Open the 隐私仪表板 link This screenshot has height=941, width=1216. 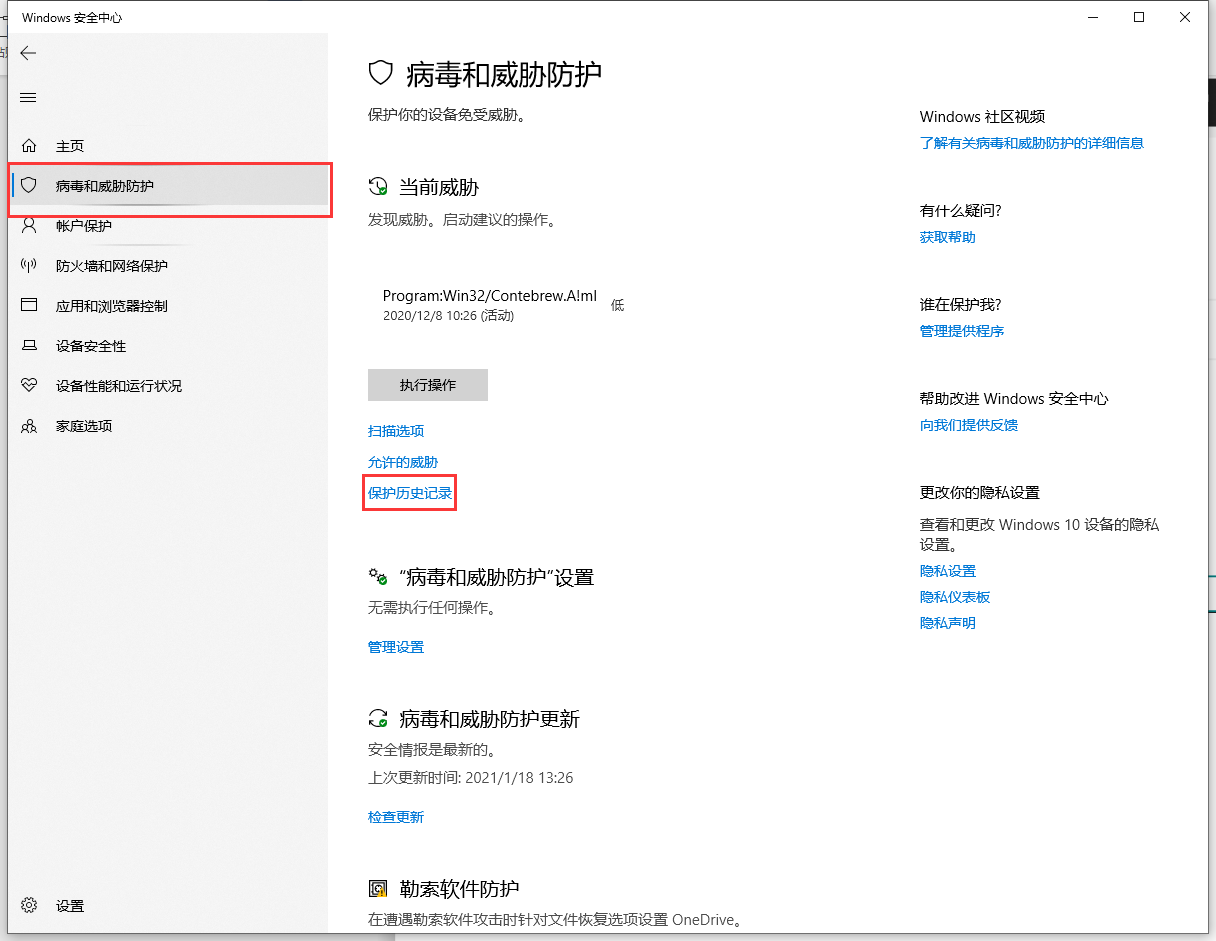pyautogui.click(x=954, y=597)
